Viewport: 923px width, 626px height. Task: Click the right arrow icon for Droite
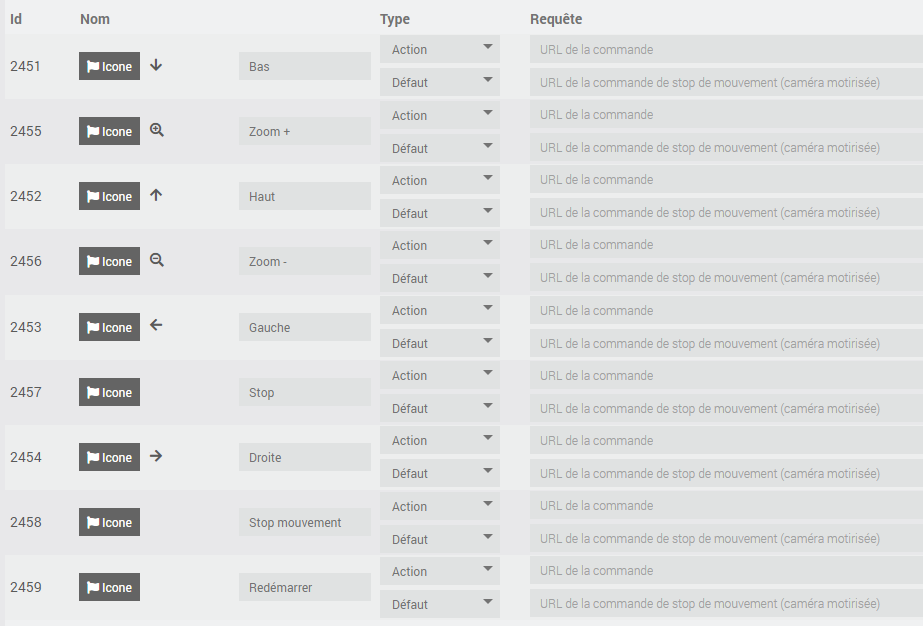[x=156, y=456]
